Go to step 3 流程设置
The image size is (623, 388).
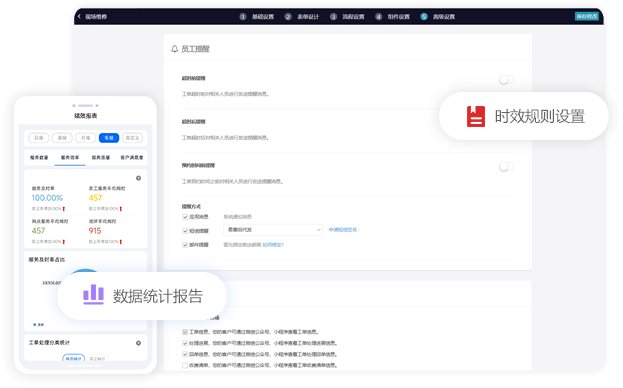[347, 16]
